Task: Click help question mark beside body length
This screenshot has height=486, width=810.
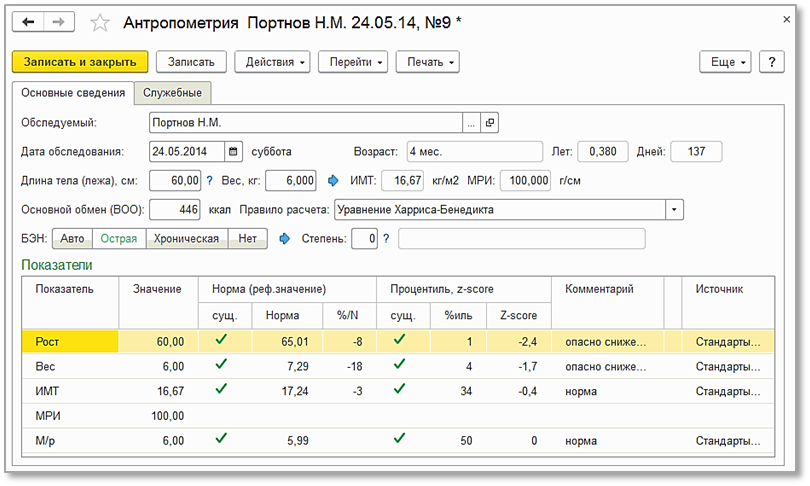Action: pos(209,181)
